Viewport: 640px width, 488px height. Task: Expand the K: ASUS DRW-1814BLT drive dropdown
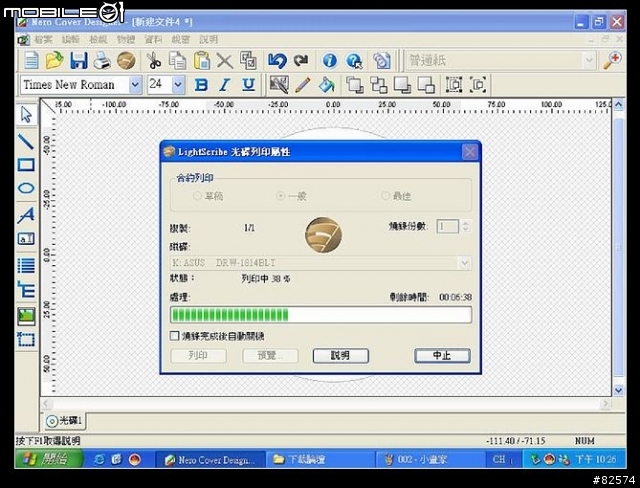[464, 263]
